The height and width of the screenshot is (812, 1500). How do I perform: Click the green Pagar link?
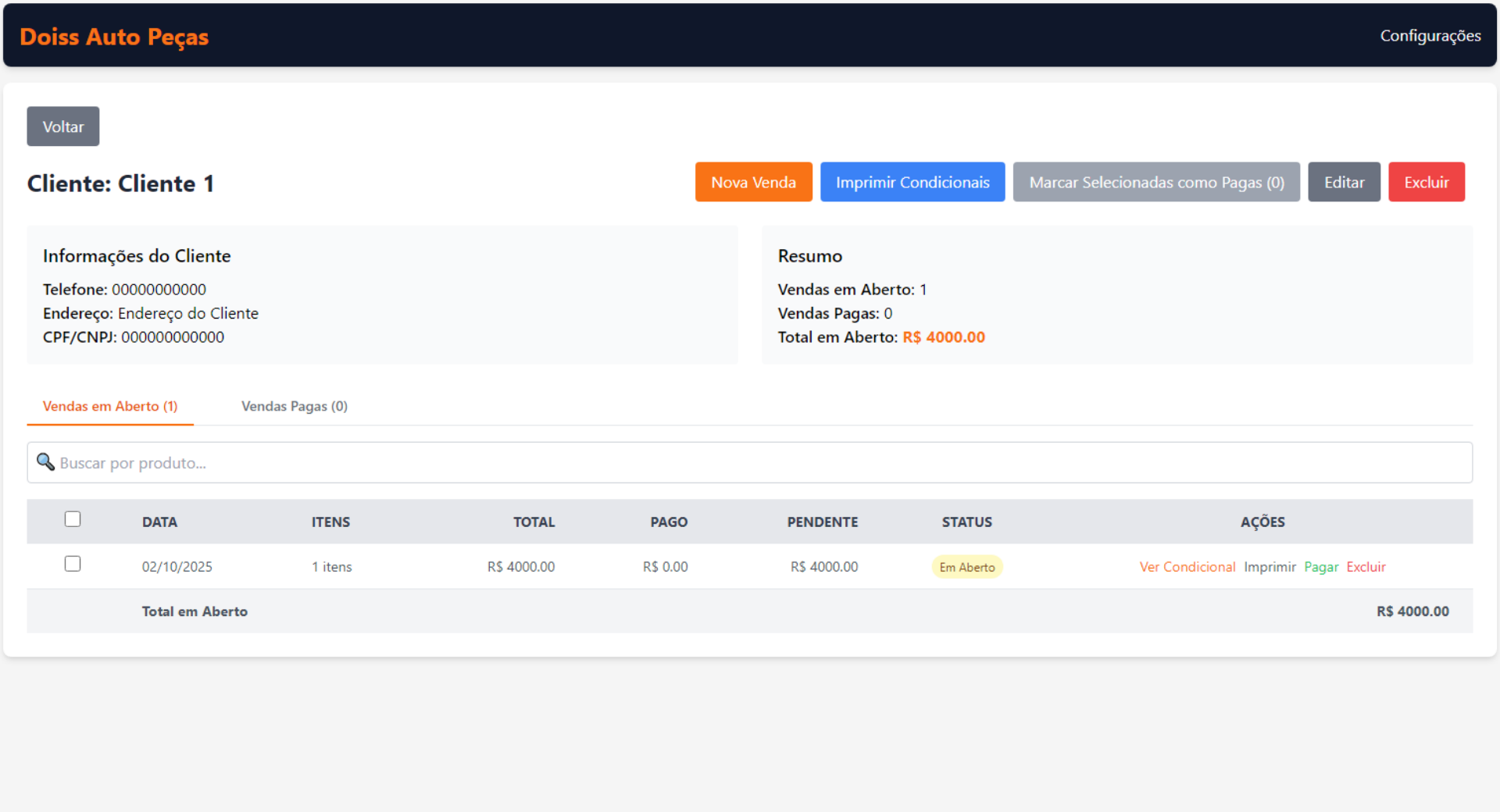point(1321,567)
